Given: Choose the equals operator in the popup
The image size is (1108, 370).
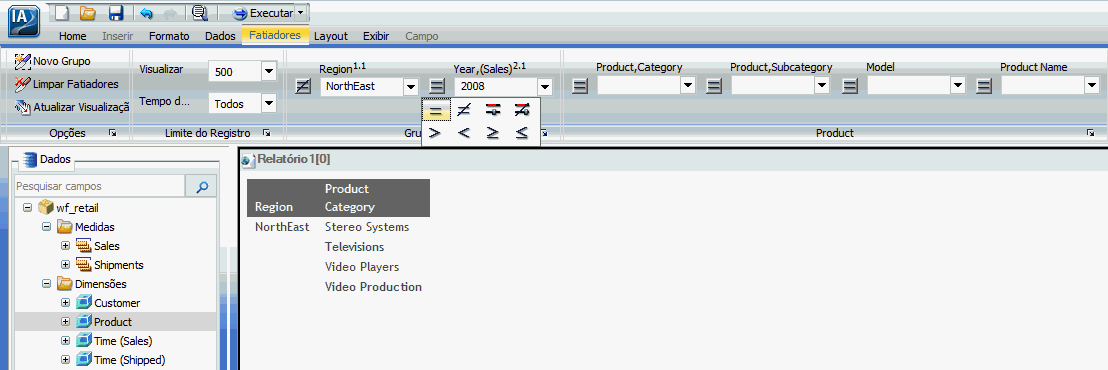Looking at the screenshot, I should click(x=436, y=110).
